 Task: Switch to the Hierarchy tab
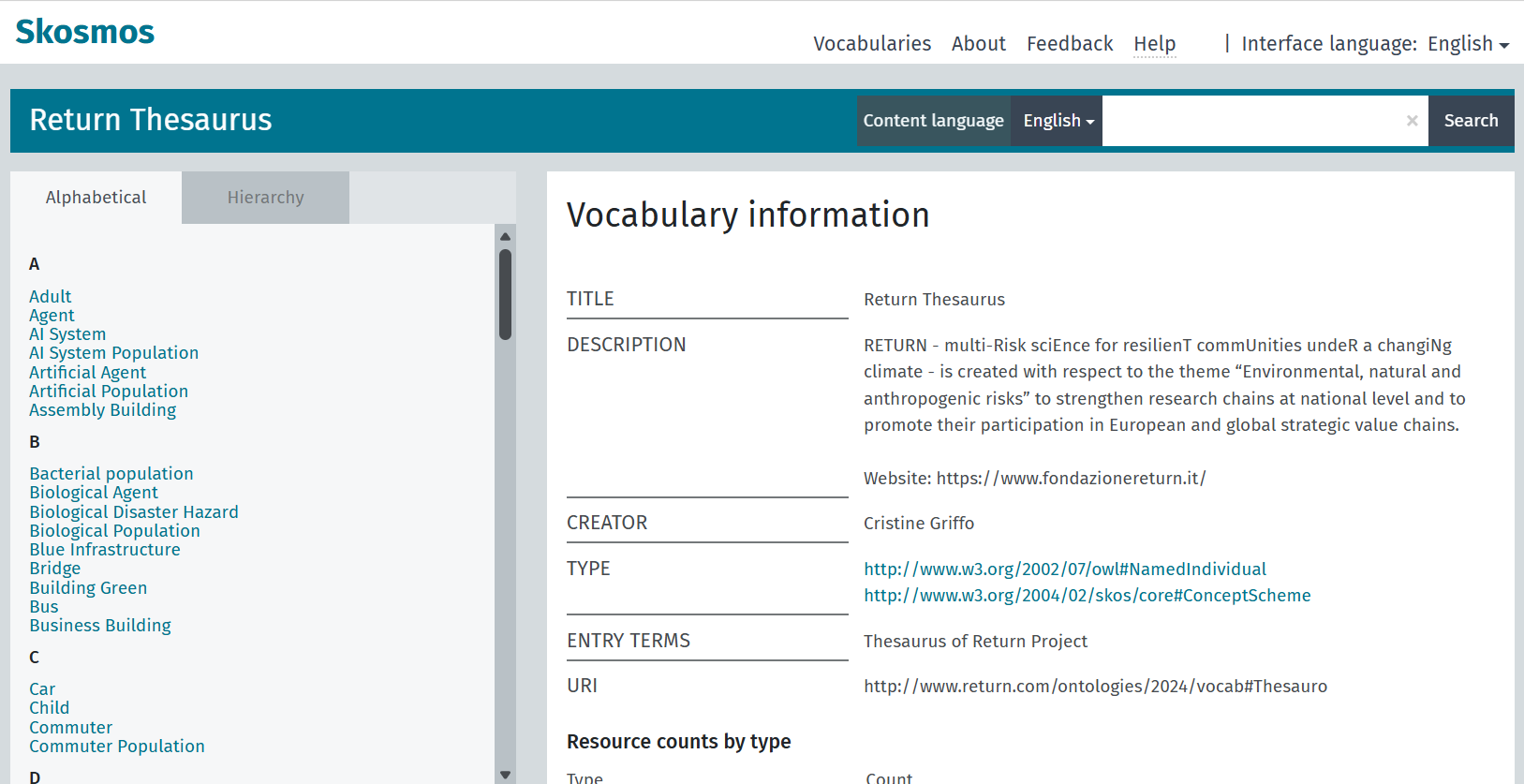[265, 198]
